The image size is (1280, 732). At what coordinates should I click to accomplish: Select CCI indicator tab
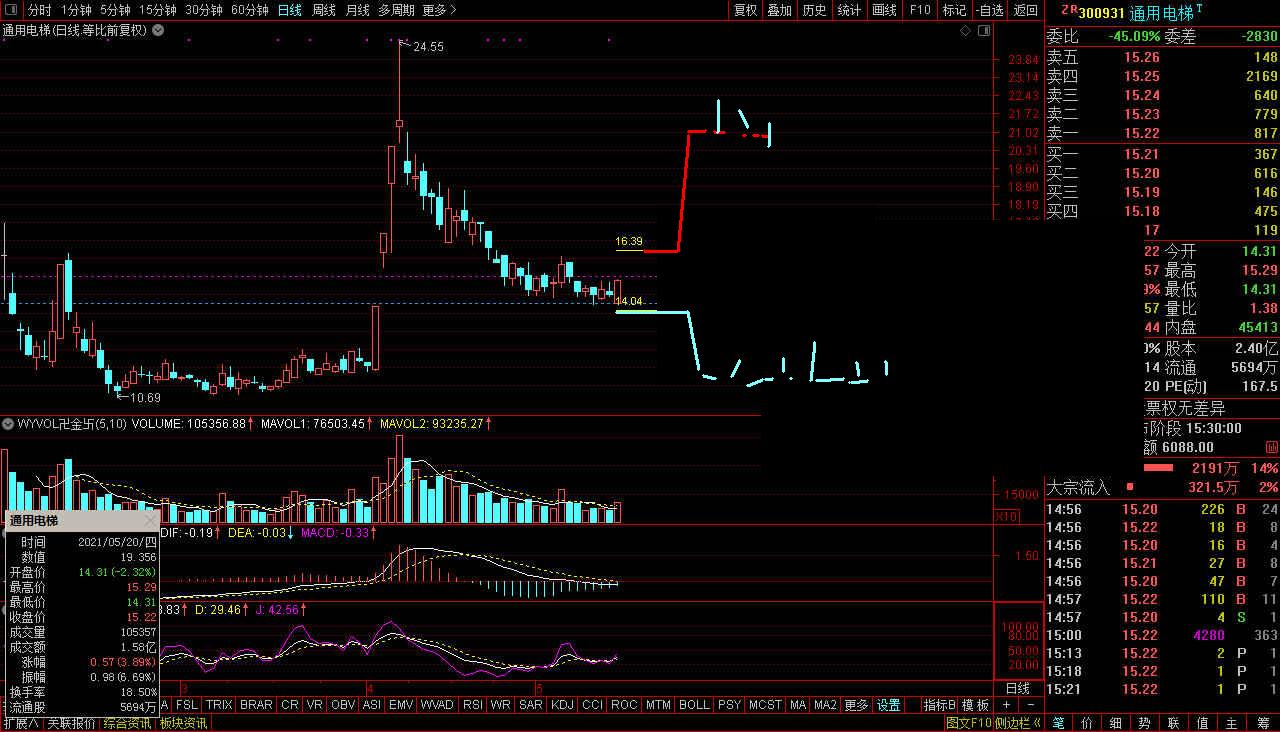(x=593, y=705)
